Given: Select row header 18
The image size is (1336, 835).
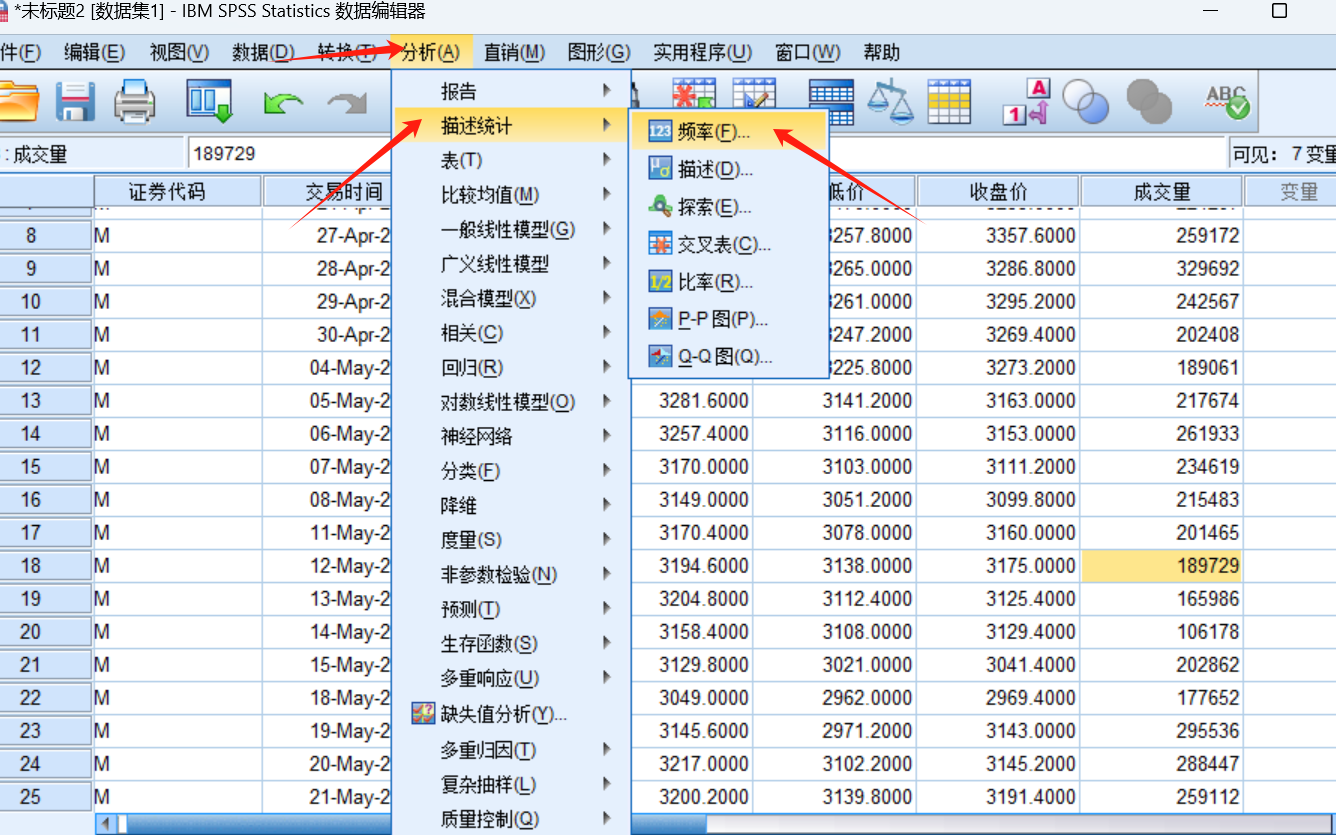Looking at the screenshot, I should [47, 566].
